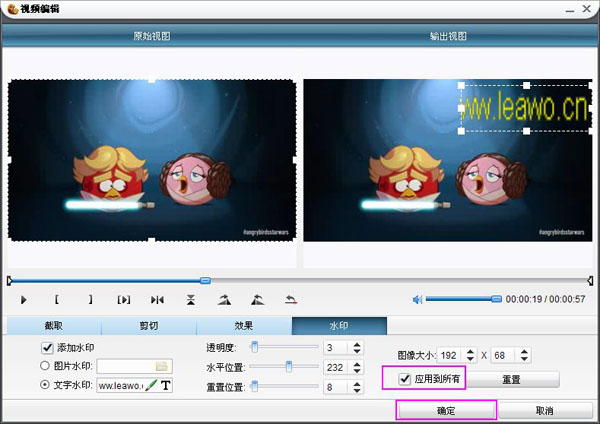Click the time display 00:00:19 / 00:00:57

pyautogui.click(x=545, y=299)
